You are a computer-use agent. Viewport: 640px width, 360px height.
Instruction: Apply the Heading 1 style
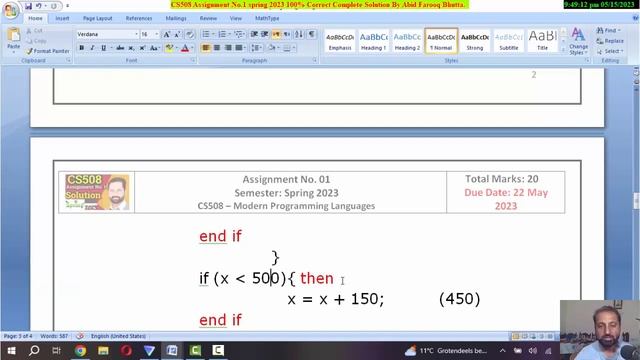click(x=373, y=41)
